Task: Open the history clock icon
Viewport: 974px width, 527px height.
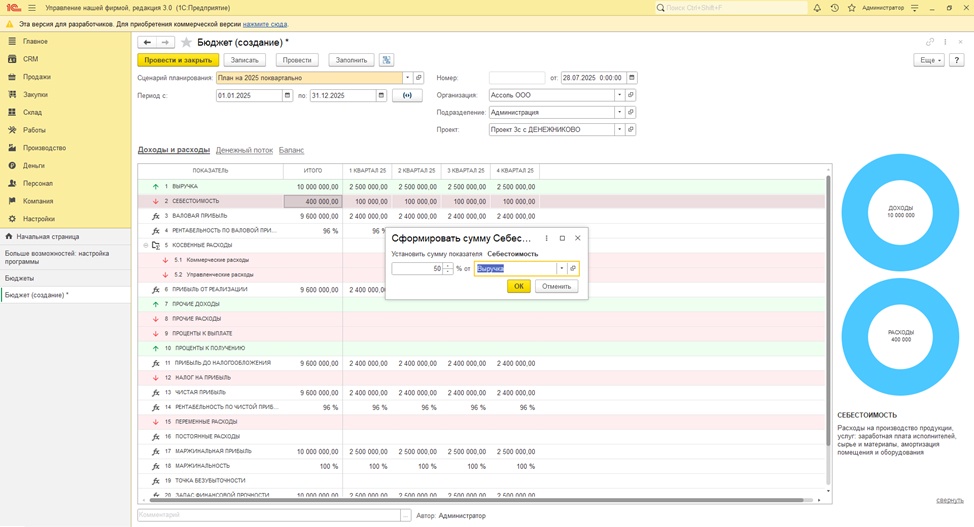Action: 835,8
